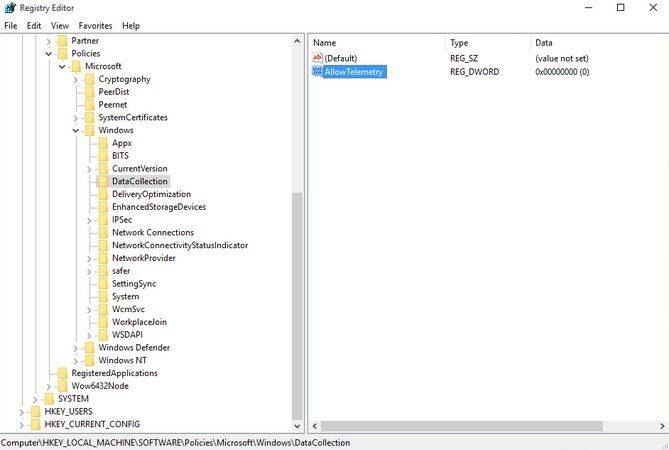Click the values pane scroll right arrow
The width and height of the screenshot is (669, 450).
662,426
